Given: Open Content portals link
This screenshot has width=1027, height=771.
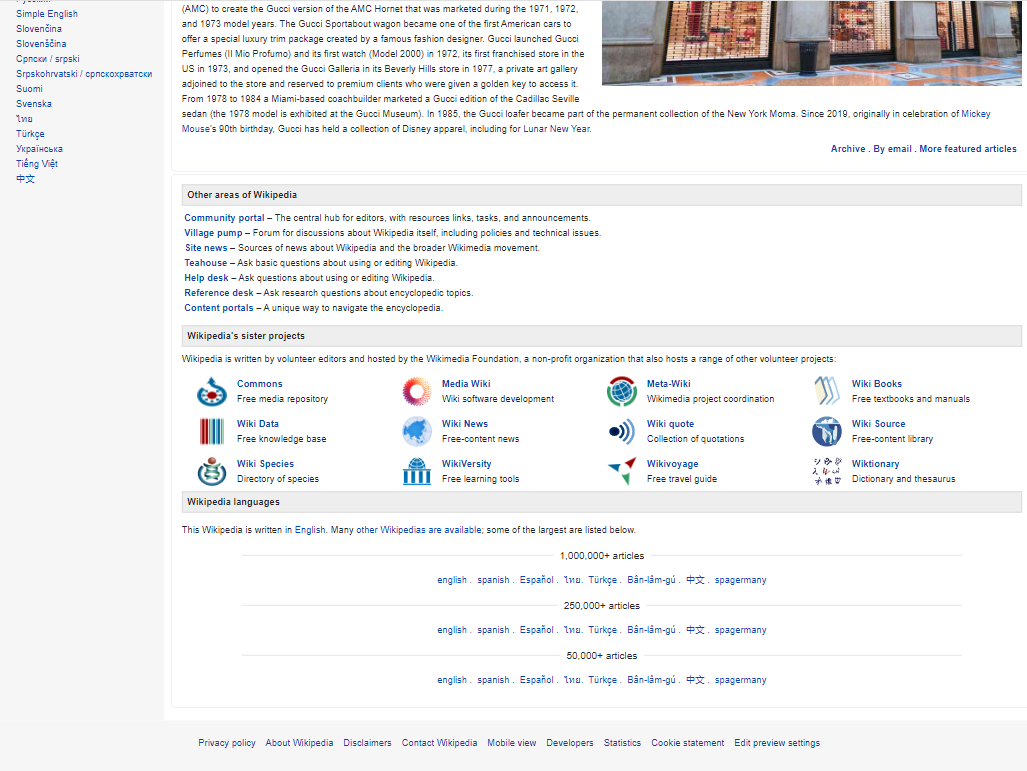Looking at the screenshot, I should pyautogui.click(x=219, y=309).
